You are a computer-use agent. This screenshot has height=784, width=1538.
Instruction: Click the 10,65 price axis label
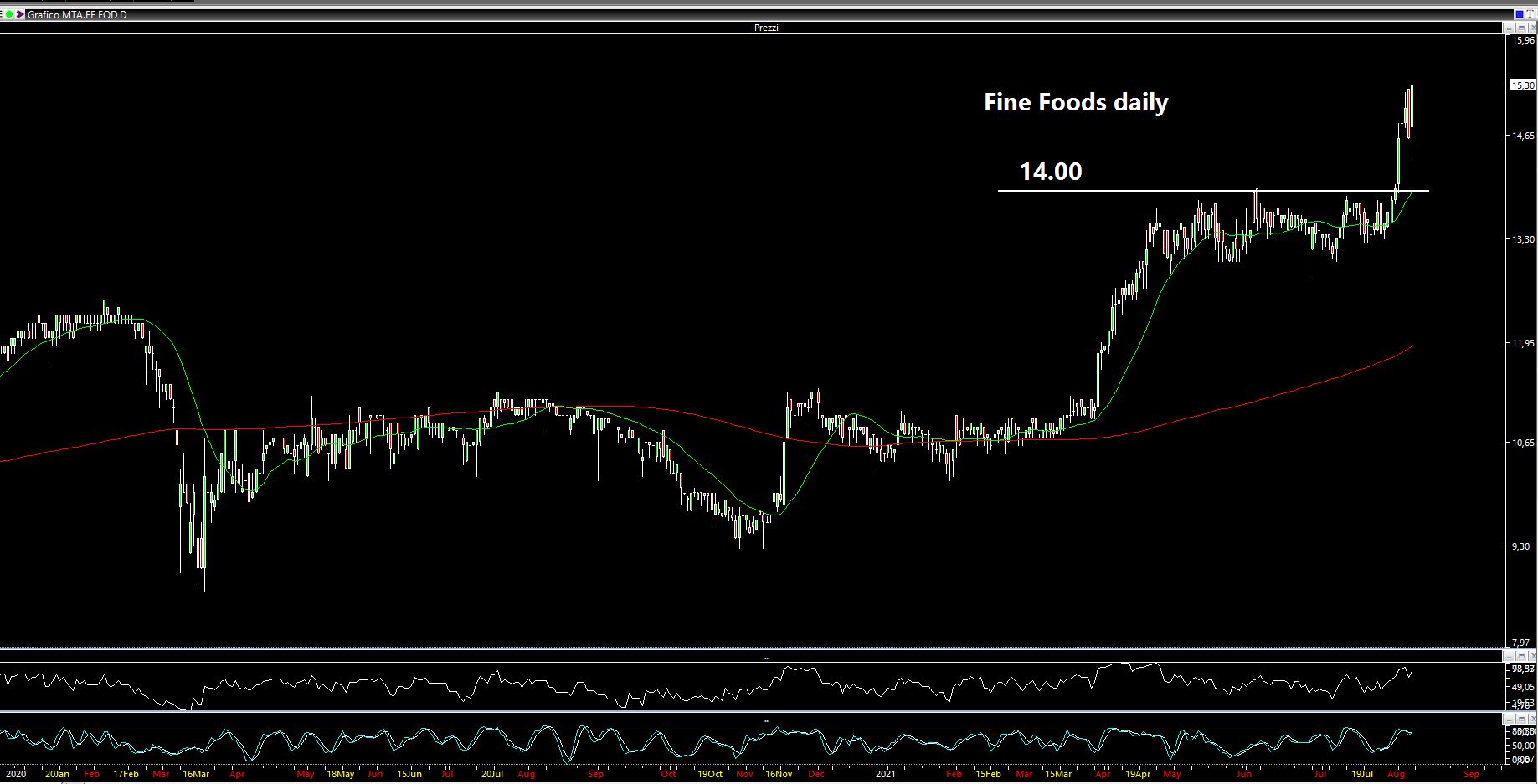tap(1523, 443)
